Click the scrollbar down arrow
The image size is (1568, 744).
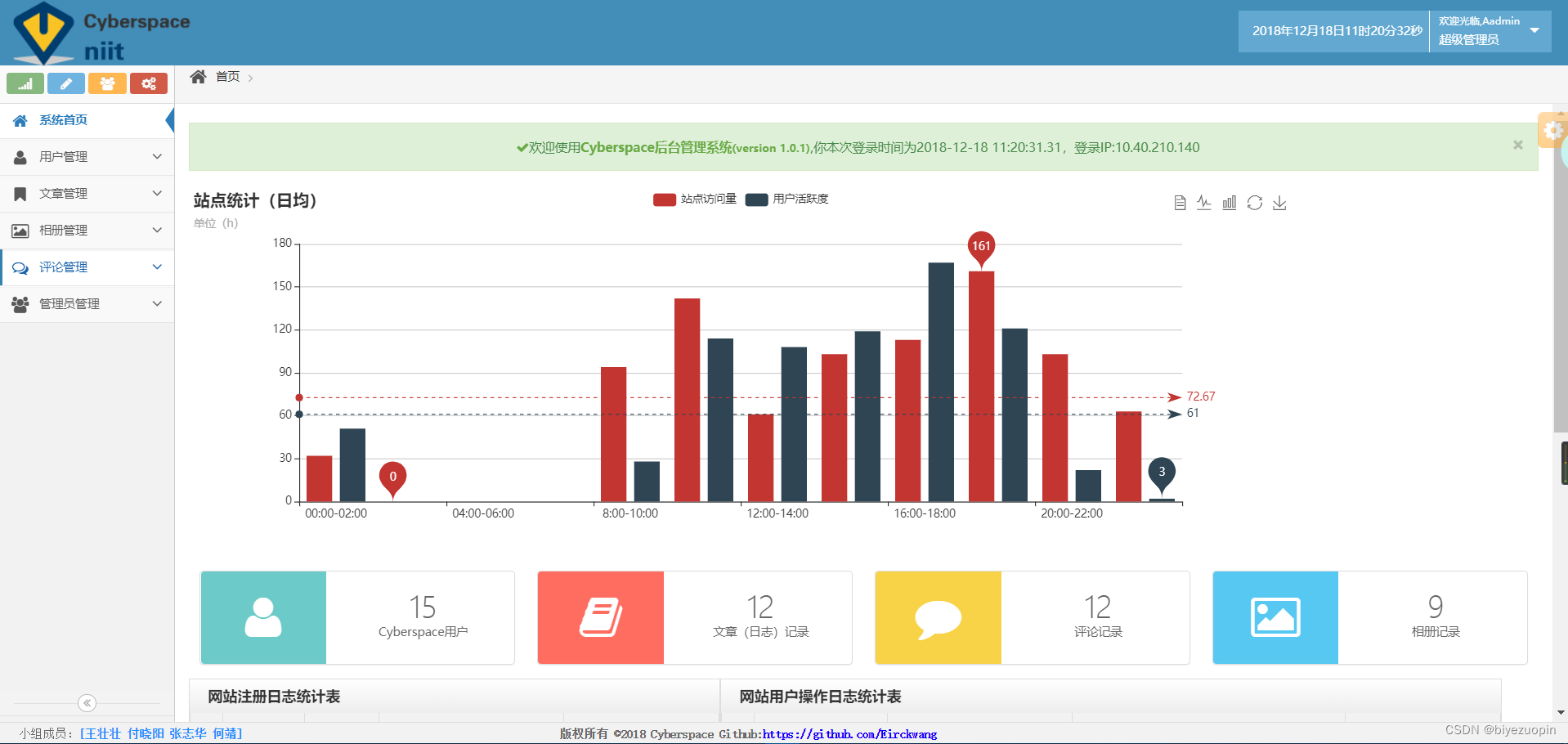pyautogui.click(x=1561, y=713)
